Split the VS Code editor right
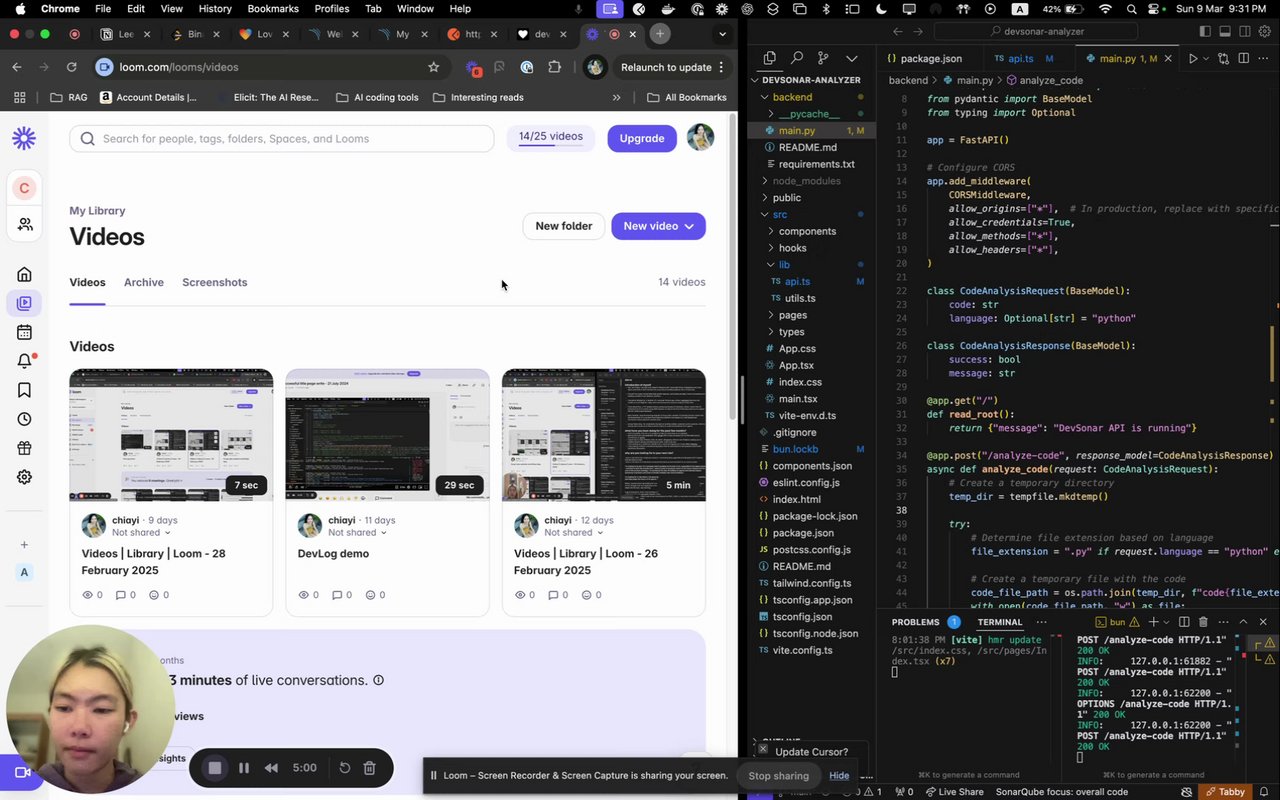This screenshot has height=800, width=1280. [x=1243, y=59]
